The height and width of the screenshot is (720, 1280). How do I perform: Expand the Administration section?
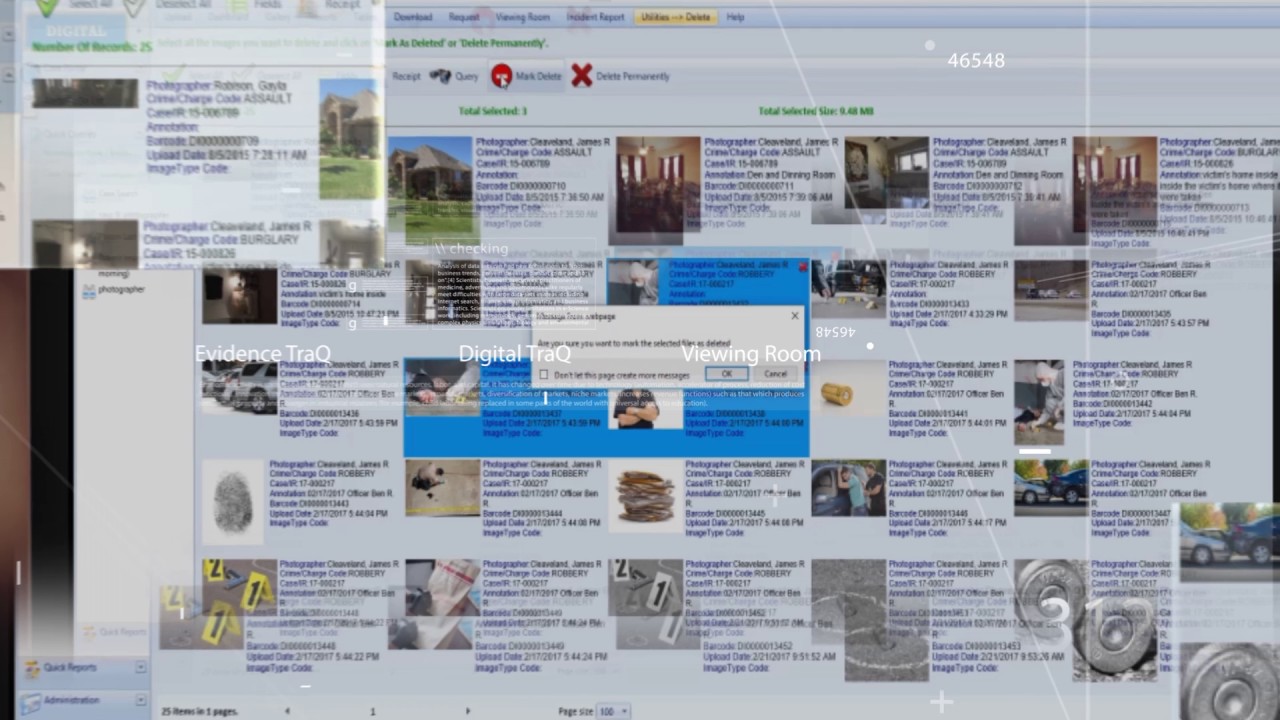(140, 700)
